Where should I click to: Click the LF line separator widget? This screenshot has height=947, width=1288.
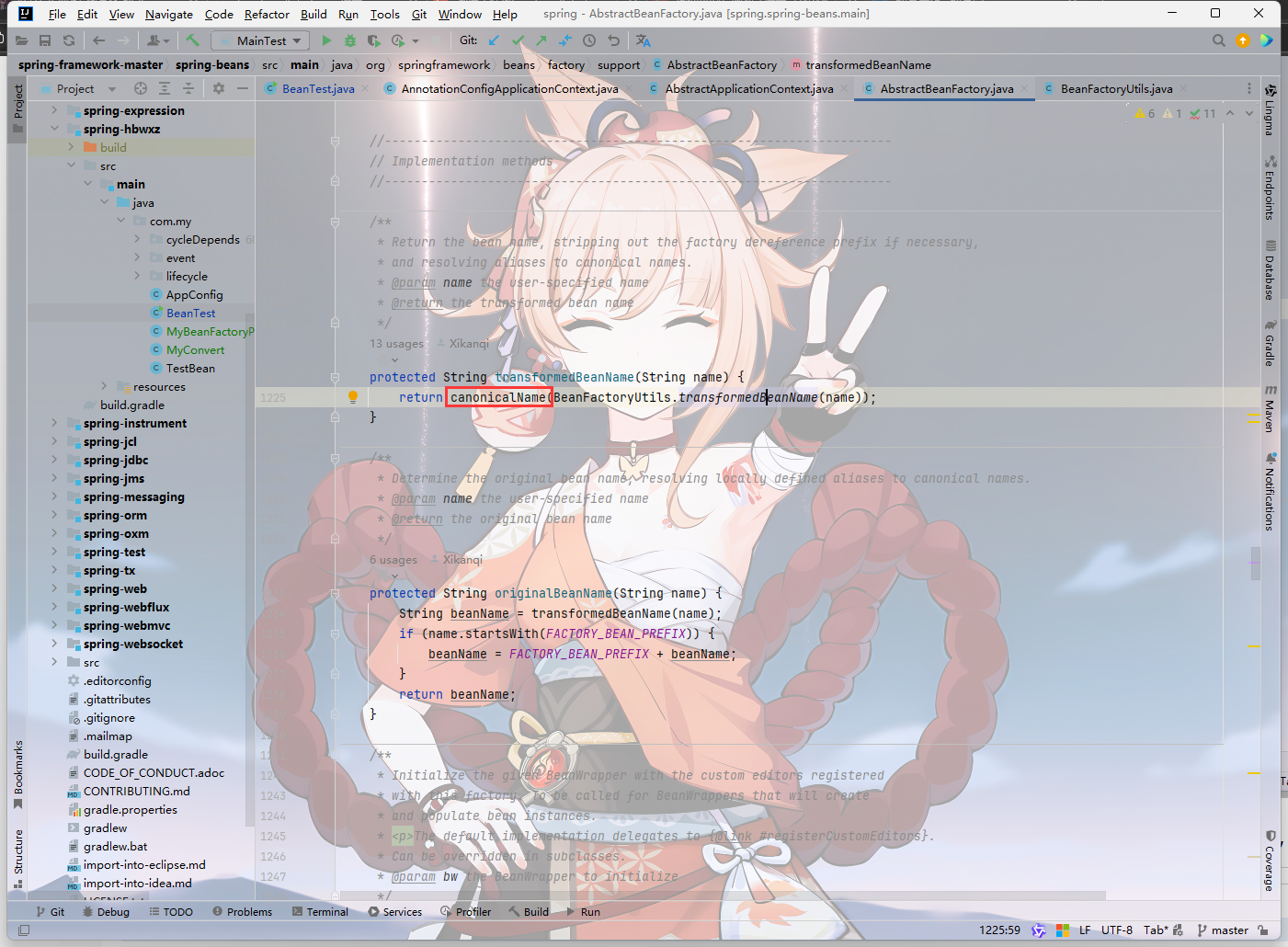pyautogui.click(x=1085, y=930)
